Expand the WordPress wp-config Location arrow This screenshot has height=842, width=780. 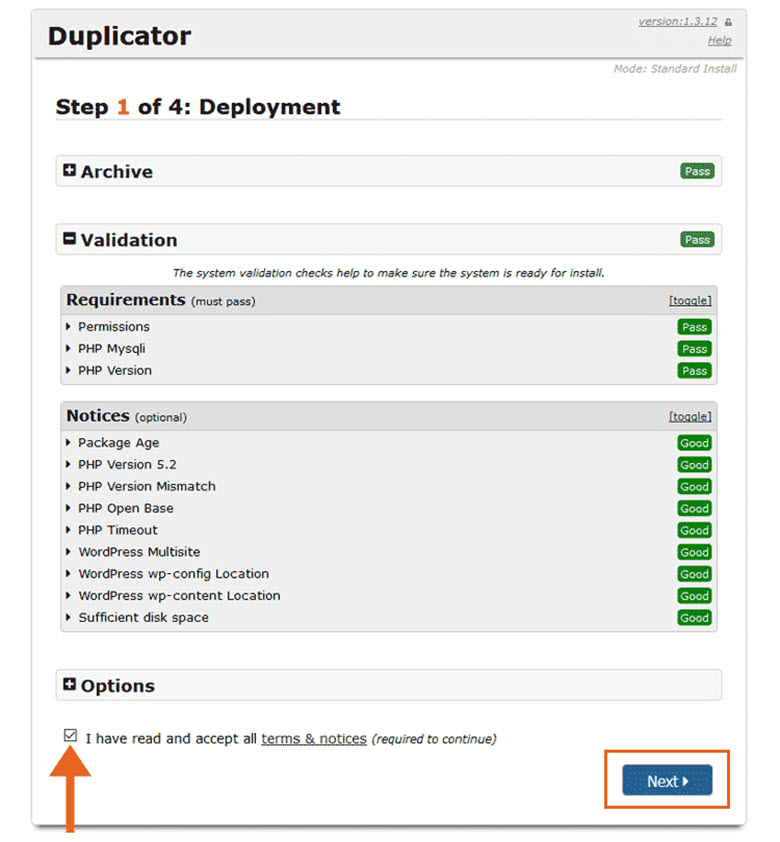pos(68,574)
